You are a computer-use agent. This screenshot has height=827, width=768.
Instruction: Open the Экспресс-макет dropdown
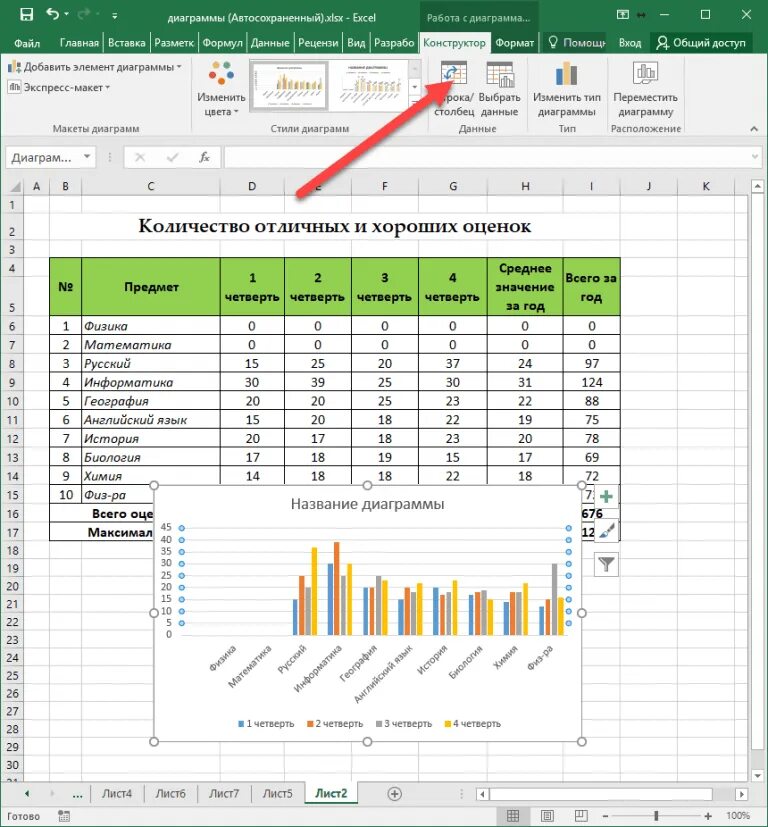pyautogui.click(x=59, y=88)
